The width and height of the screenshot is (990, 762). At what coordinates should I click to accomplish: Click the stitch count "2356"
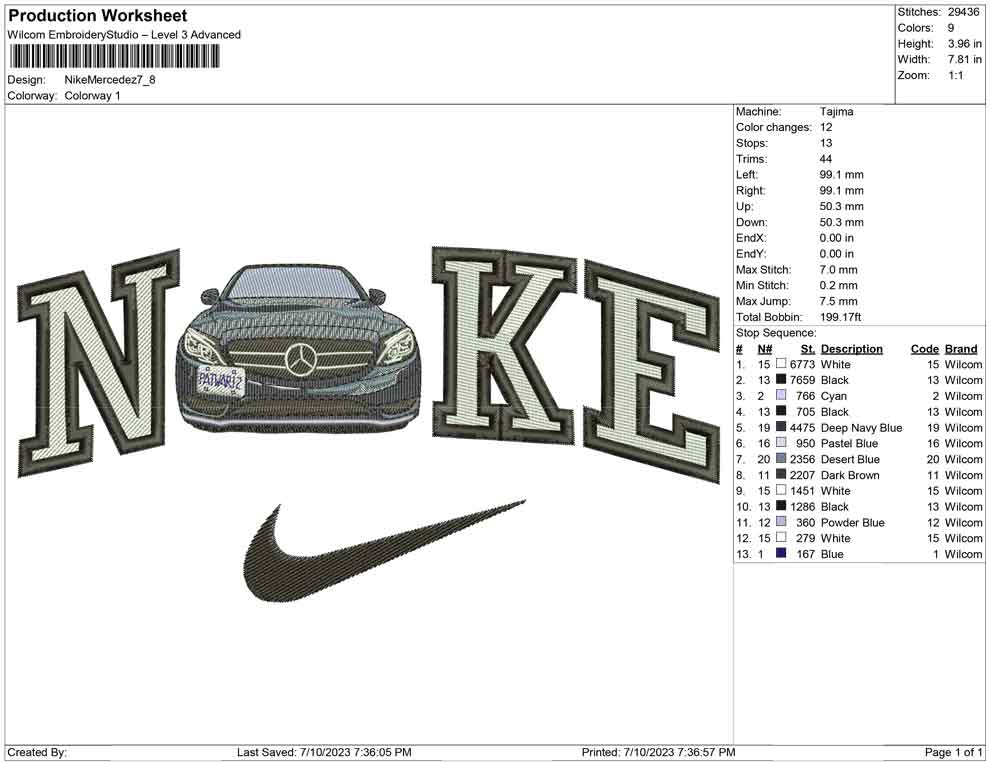point(802,459)
